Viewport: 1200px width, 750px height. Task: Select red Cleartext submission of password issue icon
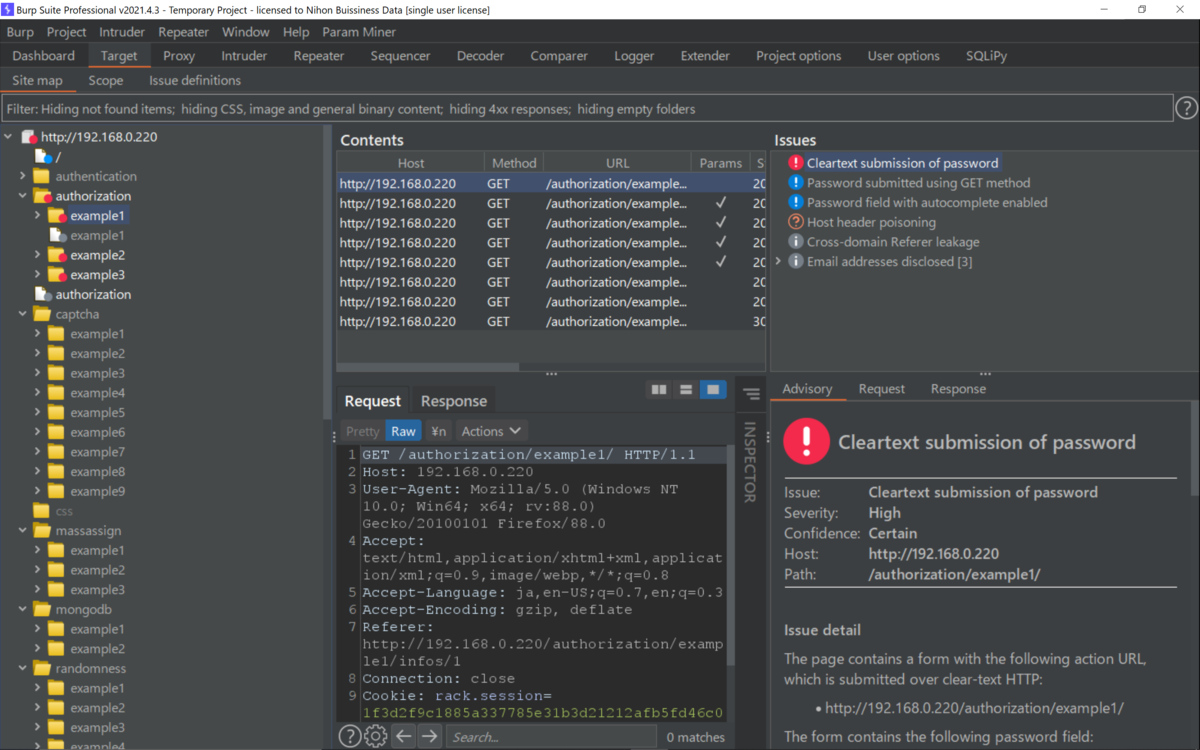(795, 163)
